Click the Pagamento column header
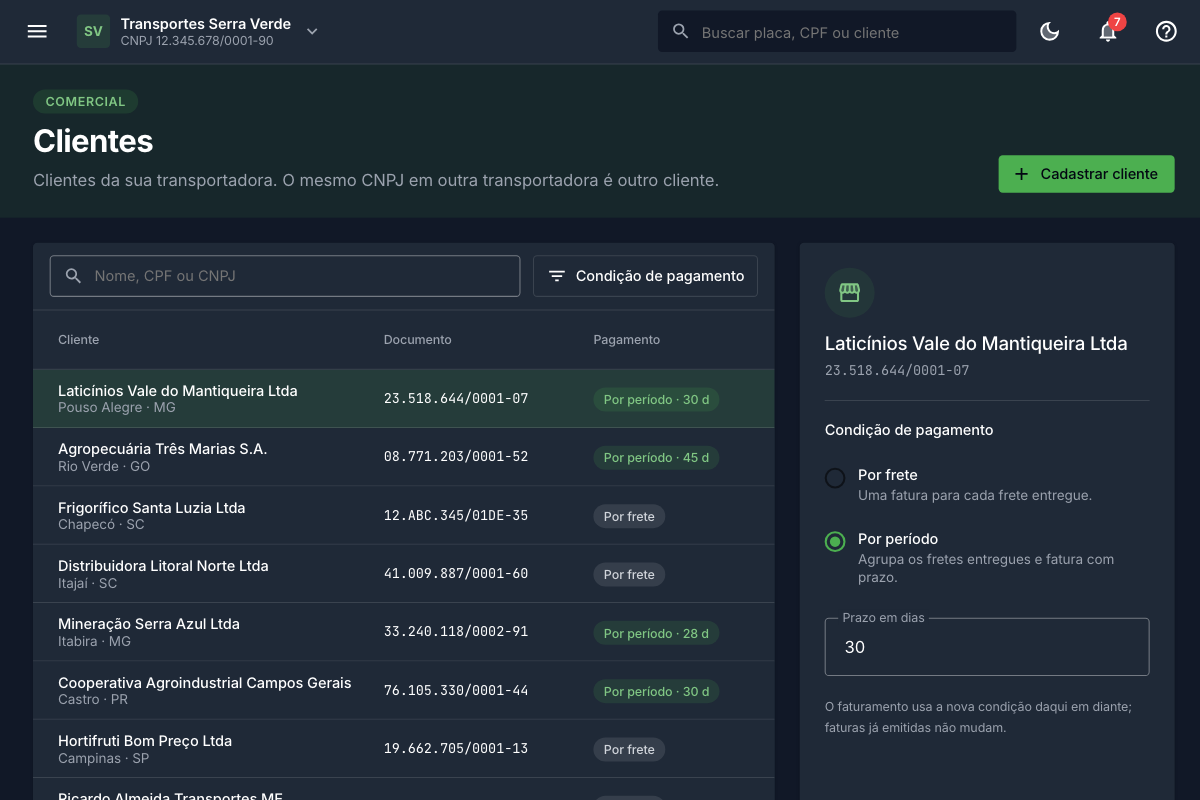 [x=627, y=340]
